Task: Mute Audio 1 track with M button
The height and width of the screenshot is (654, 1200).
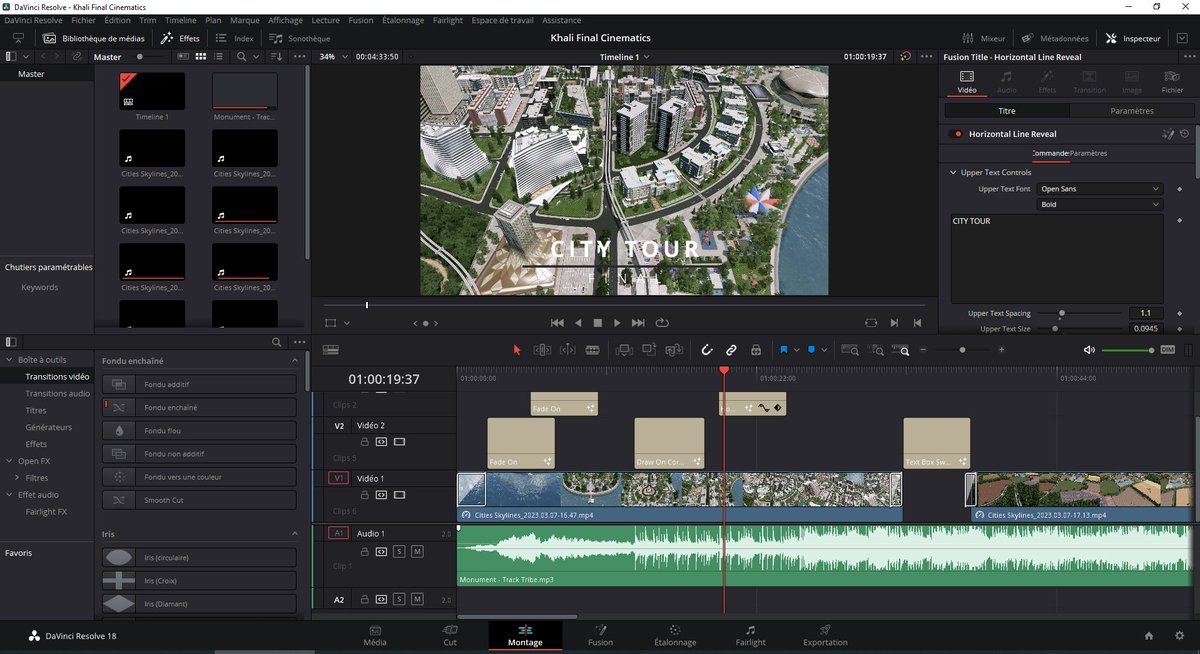Action: 417,551
